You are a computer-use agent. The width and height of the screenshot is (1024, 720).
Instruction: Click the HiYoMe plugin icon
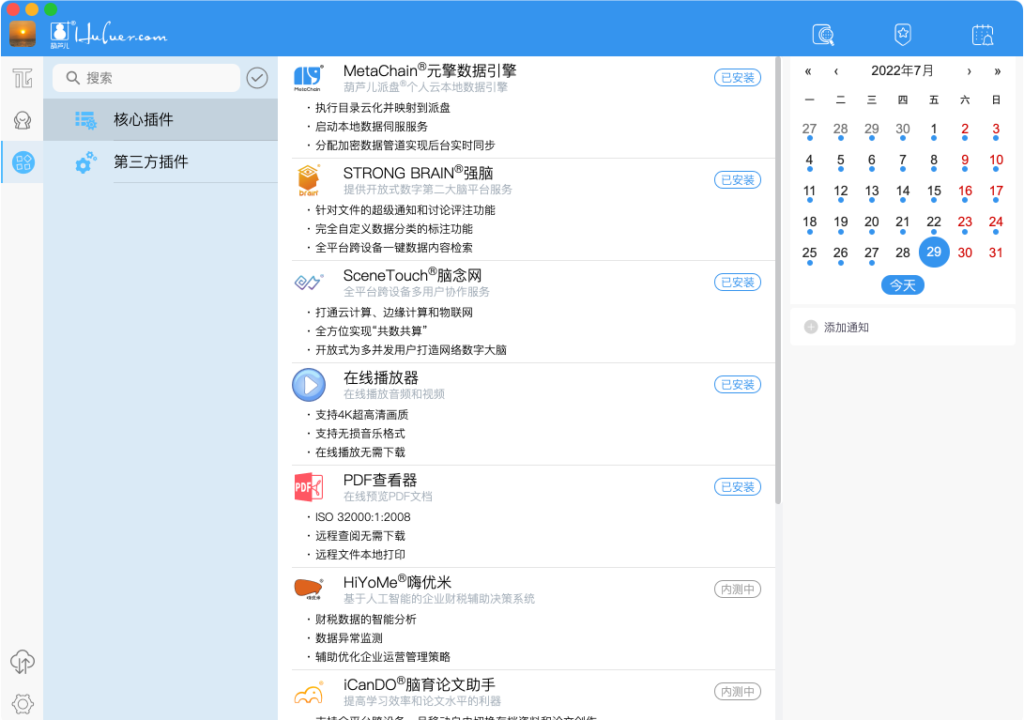(x=308, y=589)
